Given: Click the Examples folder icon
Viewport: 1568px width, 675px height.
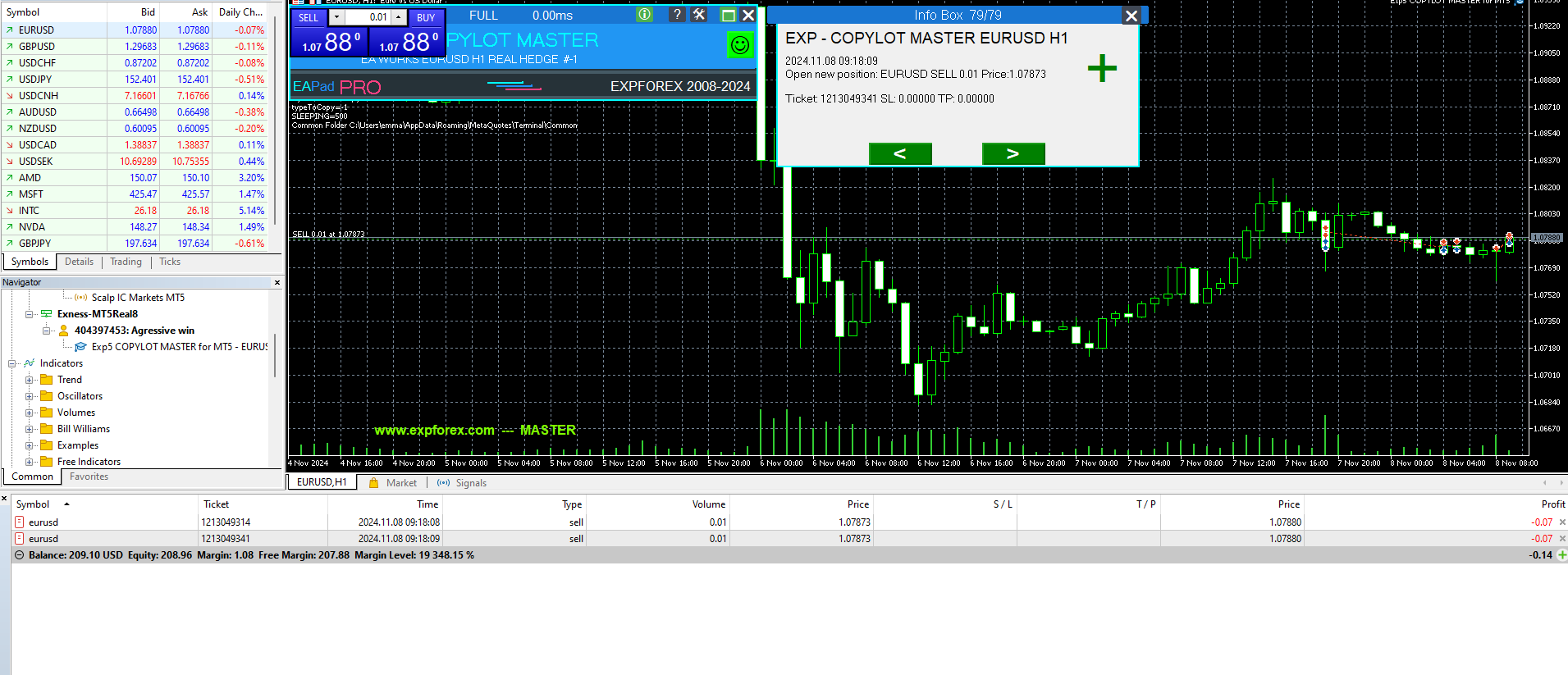Looking at the screenshot, I should (47, 445).
